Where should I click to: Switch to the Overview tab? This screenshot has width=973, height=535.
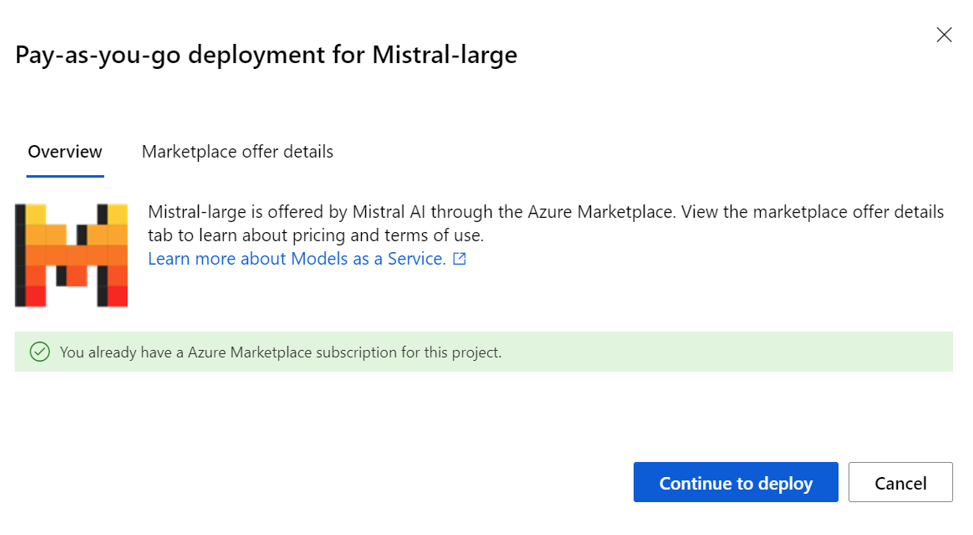65,152
